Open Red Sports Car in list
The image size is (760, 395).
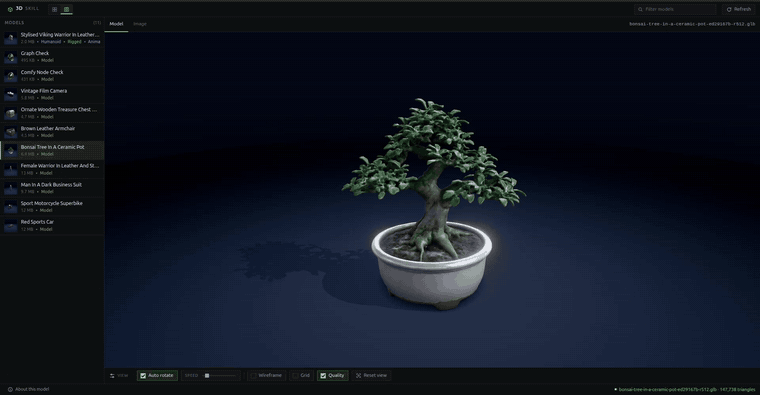pos(52,225)
